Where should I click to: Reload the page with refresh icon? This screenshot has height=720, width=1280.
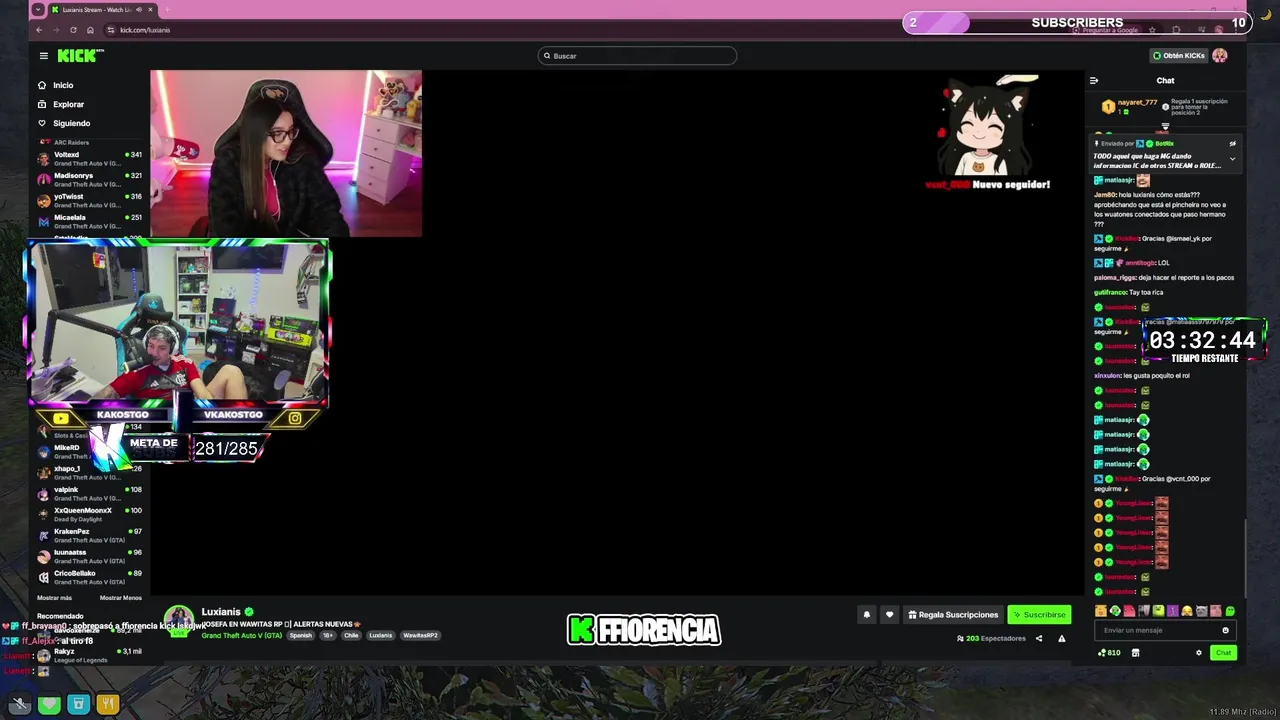(x=73, y=30)
